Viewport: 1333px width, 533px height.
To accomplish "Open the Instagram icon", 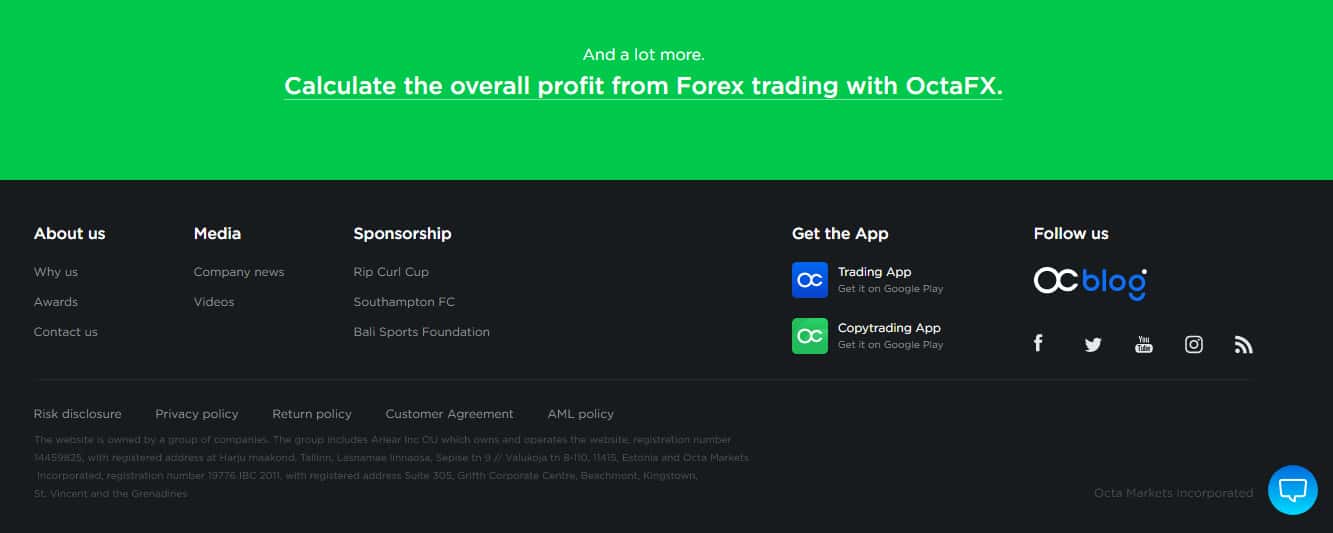I will coord(1194,345).
